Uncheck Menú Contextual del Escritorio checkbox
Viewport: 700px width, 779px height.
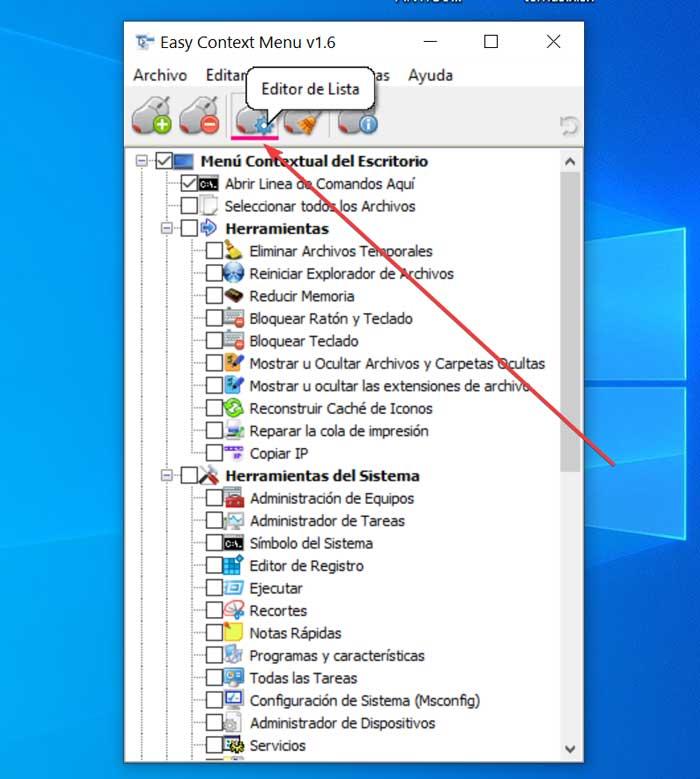[163, 160]
